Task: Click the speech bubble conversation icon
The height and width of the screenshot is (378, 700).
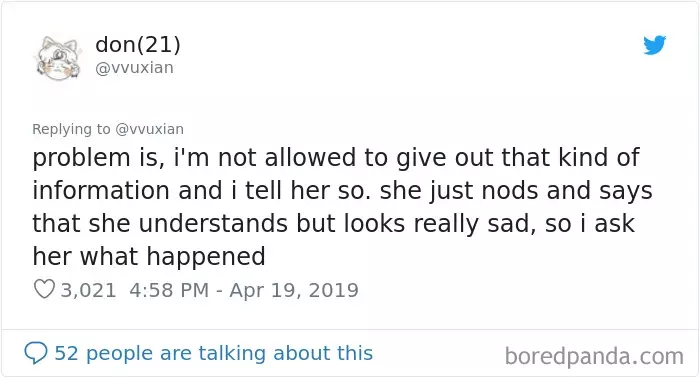Action: tap(36, 353)
